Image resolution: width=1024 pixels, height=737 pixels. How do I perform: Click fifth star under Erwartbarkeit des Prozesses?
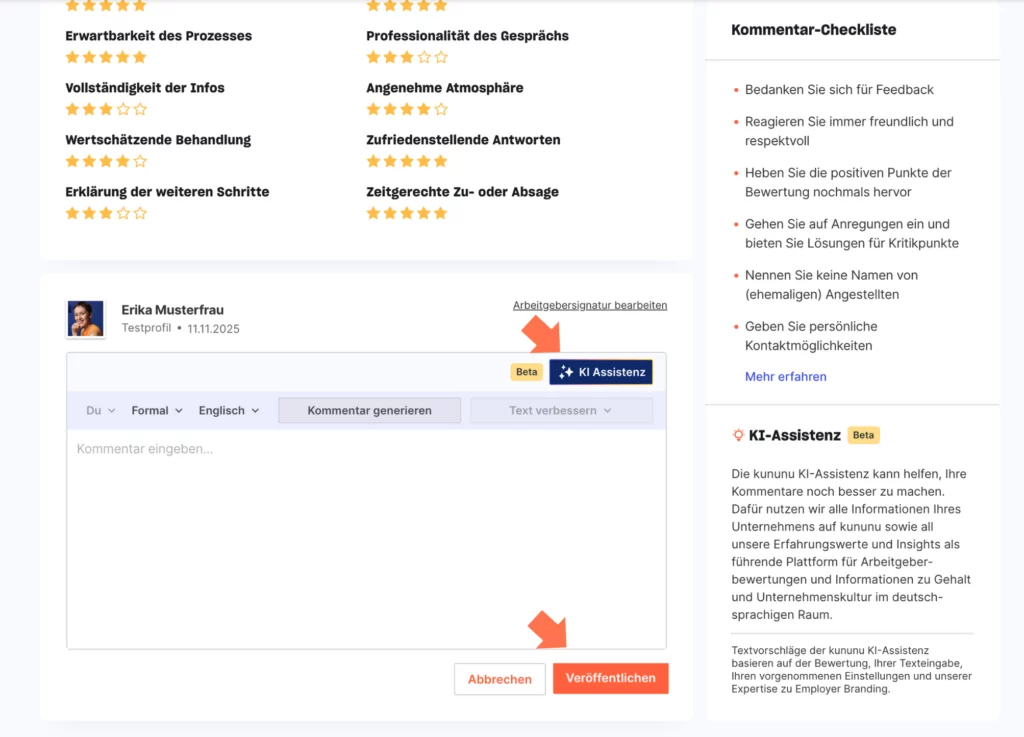point(140,57)
